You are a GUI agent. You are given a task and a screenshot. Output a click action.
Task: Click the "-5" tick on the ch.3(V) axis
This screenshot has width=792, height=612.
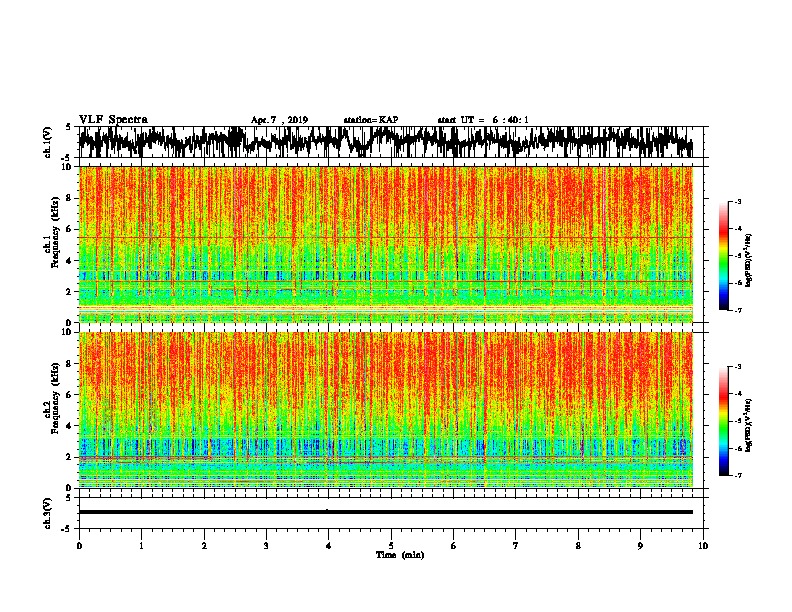point(67,529)
